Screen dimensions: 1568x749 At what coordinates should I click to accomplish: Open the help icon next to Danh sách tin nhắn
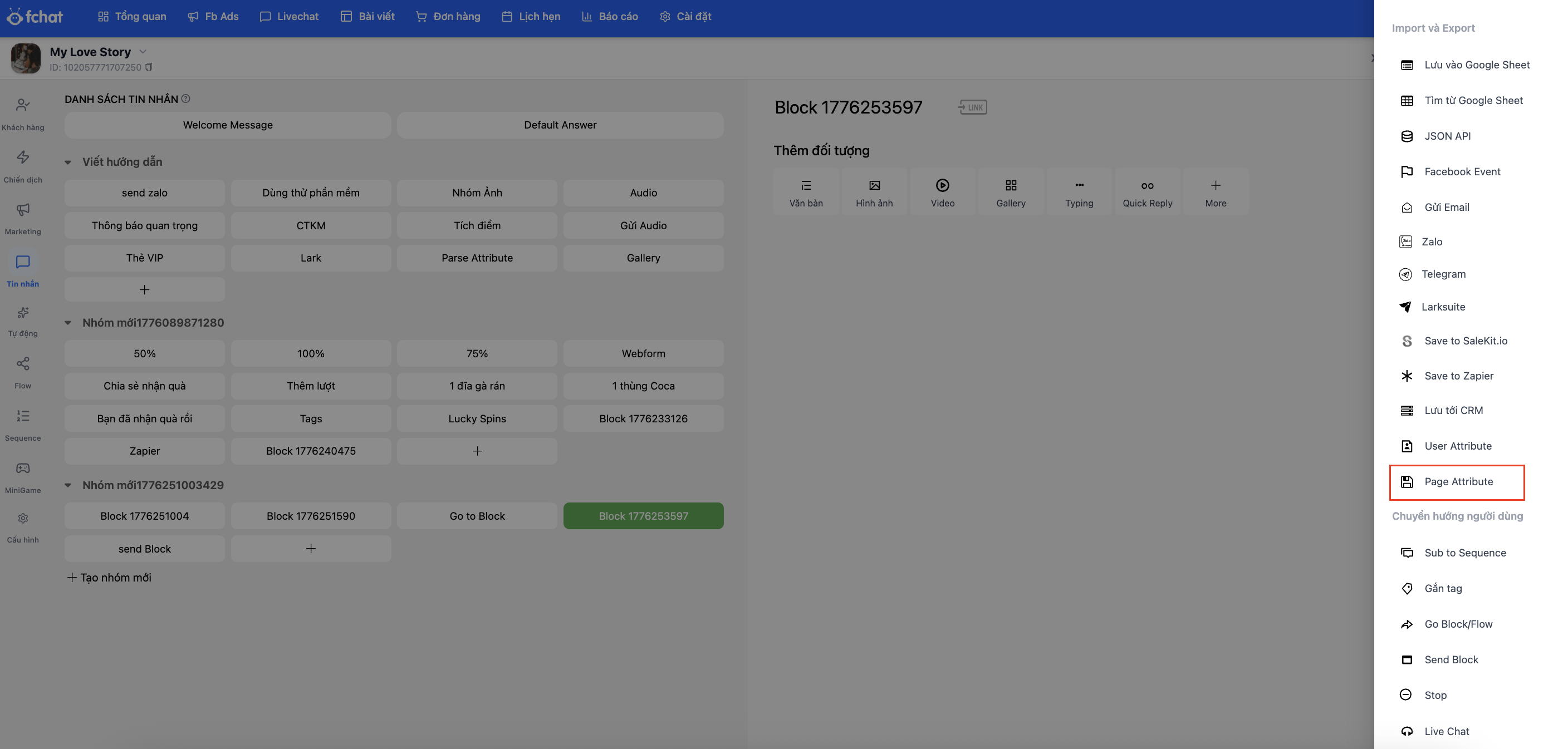tap(187, 98)
